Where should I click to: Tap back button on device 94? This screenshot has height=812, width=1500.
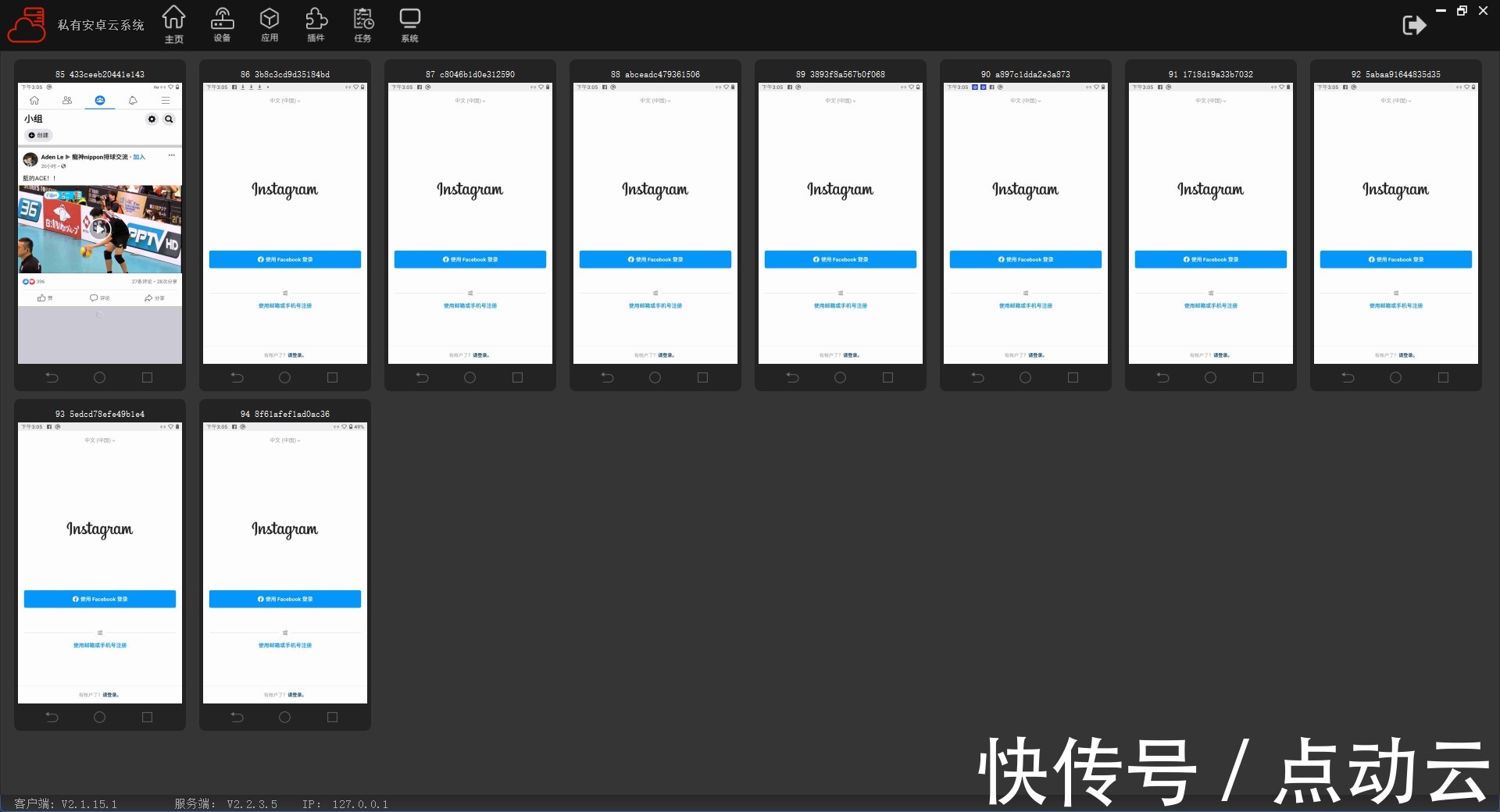(237, 718)
